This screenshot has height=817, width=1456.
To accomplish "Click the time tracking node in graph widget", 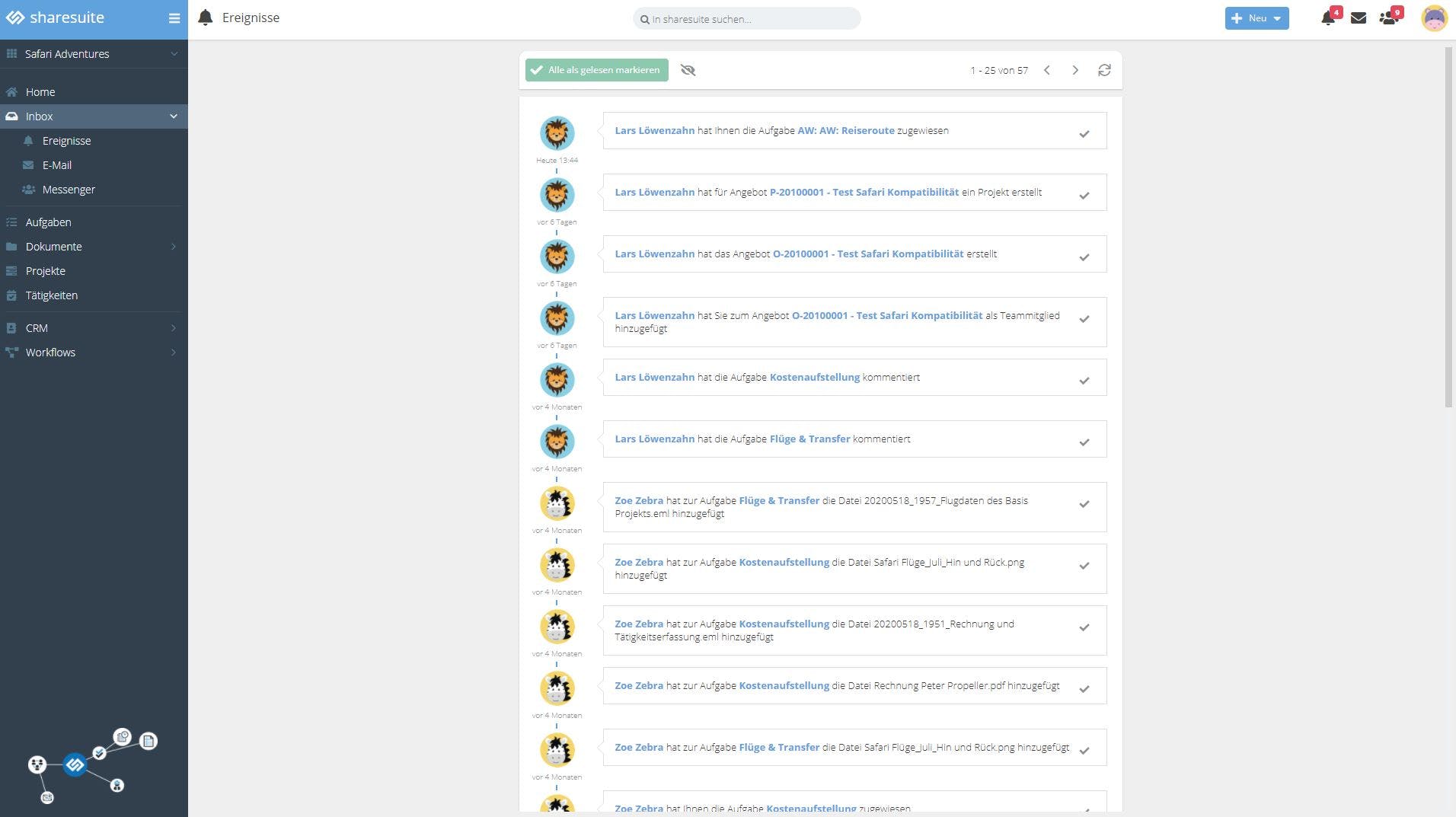I will coord(123,736).
